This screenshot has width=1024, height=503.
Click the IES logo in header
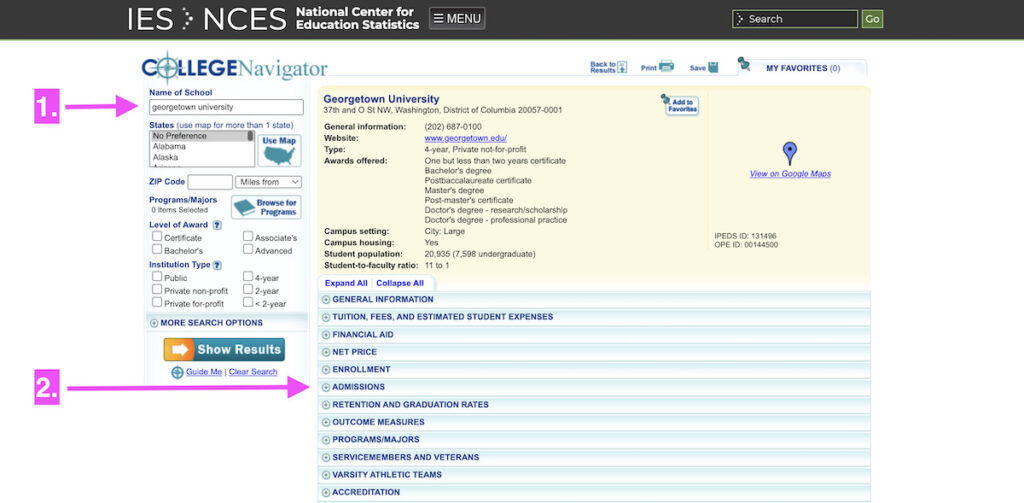click(150, 19)
